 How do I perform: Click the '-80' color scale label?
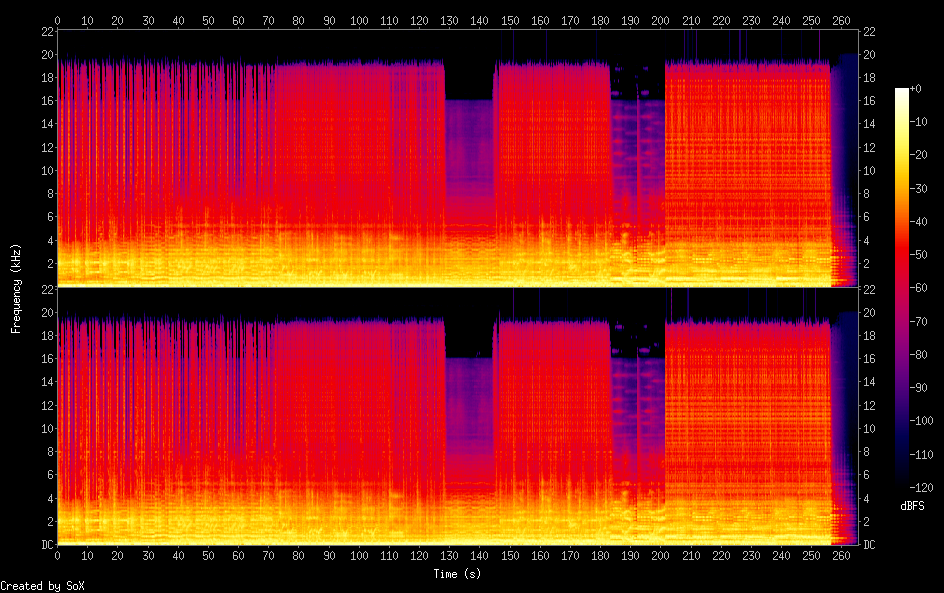919,355
